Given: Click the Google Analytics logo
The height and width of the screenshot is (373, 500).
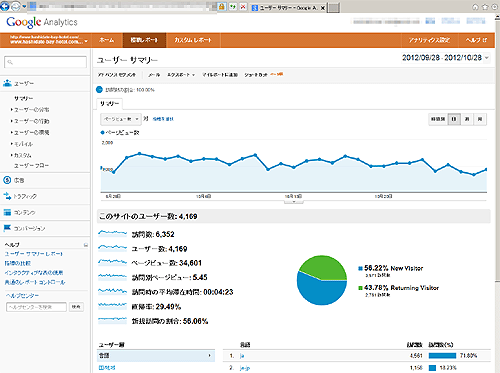Looking at the screenshot, I should [42, 22].
